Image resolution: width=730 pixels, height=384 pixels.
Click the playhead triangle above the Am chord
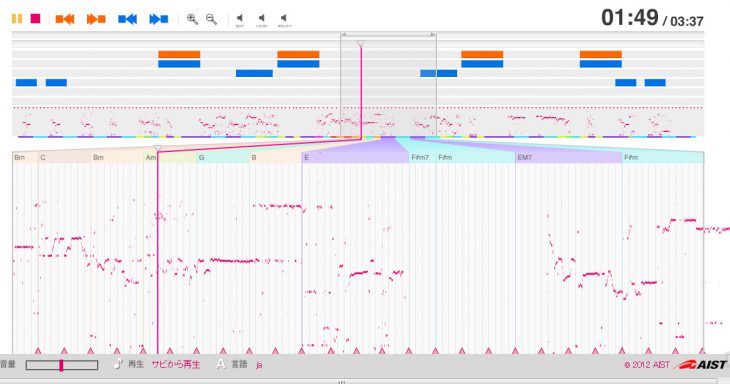158,148
